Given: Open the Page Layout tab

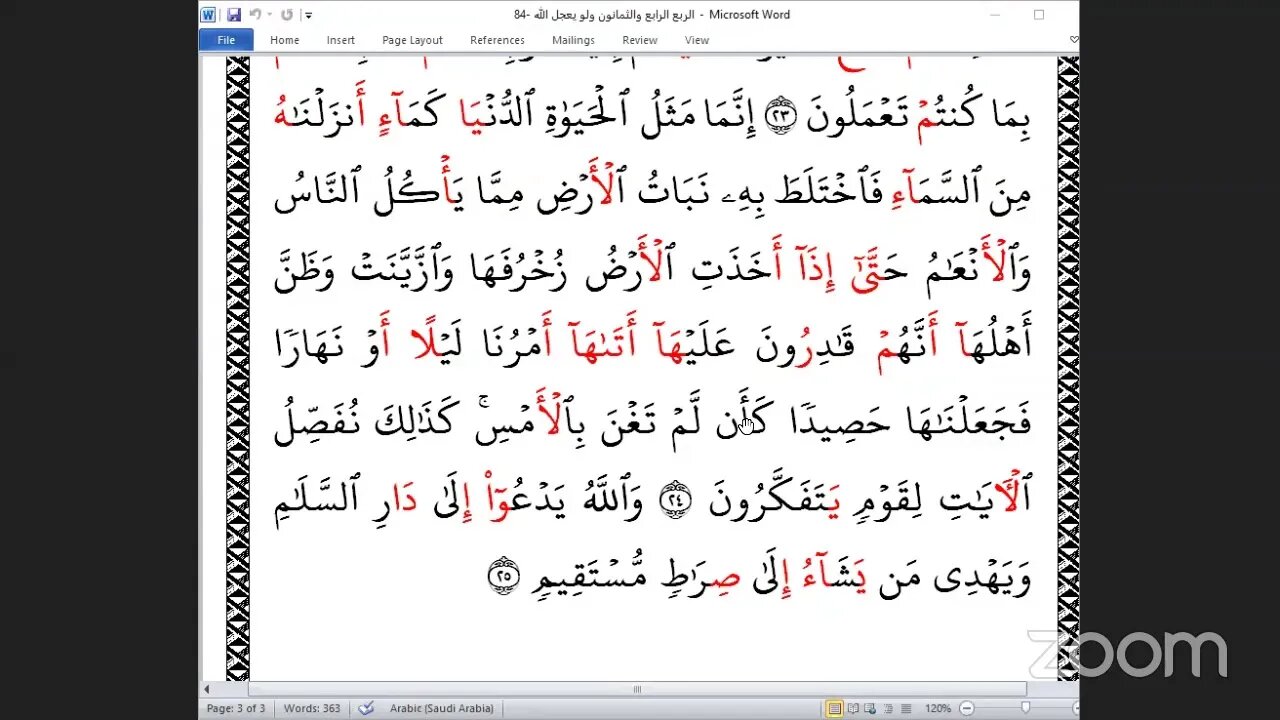Looking at the screenshot, I should pyautogui.click(x=412, y=40).
